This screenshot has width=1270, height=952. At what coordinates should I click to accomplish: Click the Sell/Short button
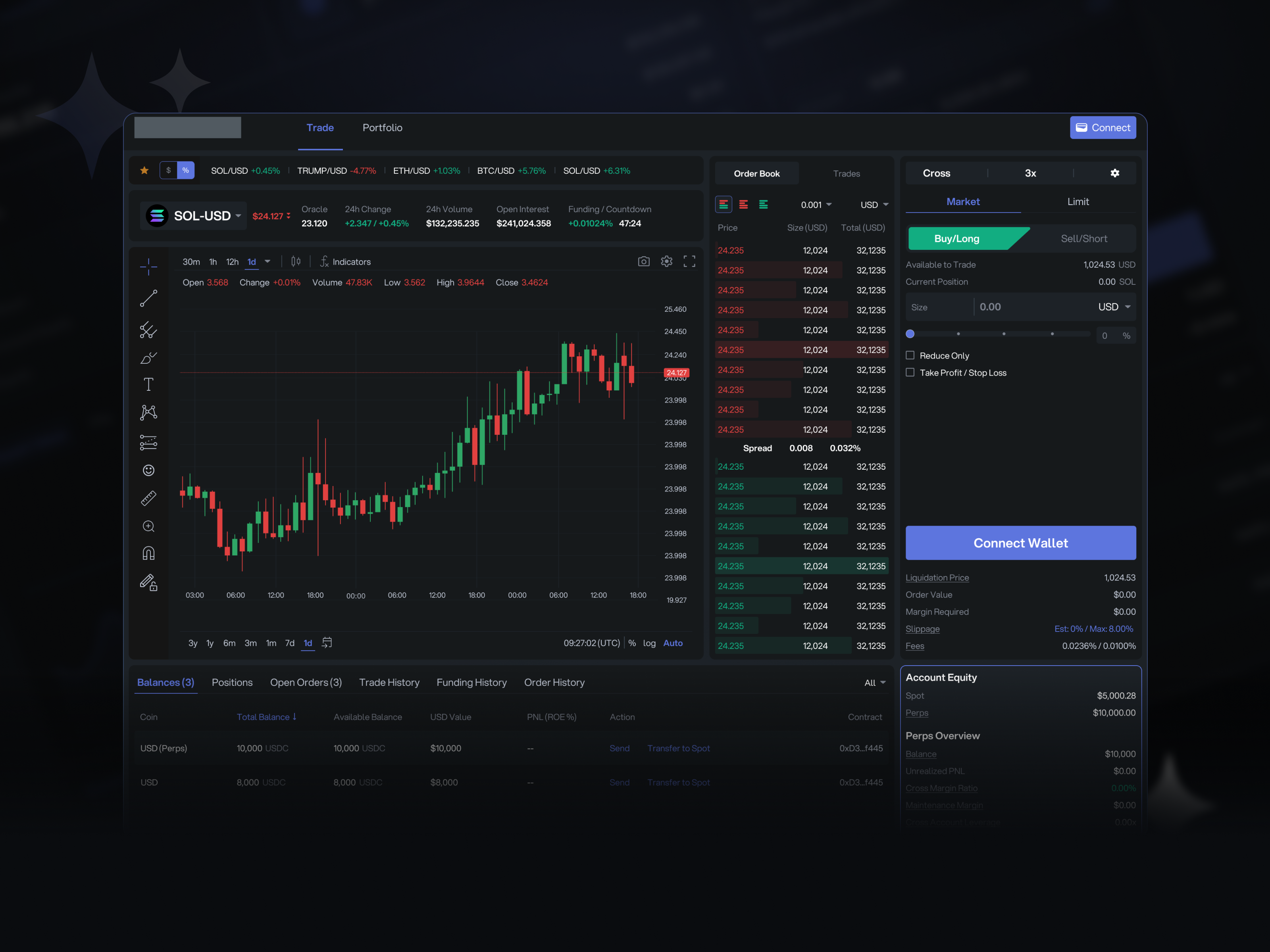point(1083,239)
